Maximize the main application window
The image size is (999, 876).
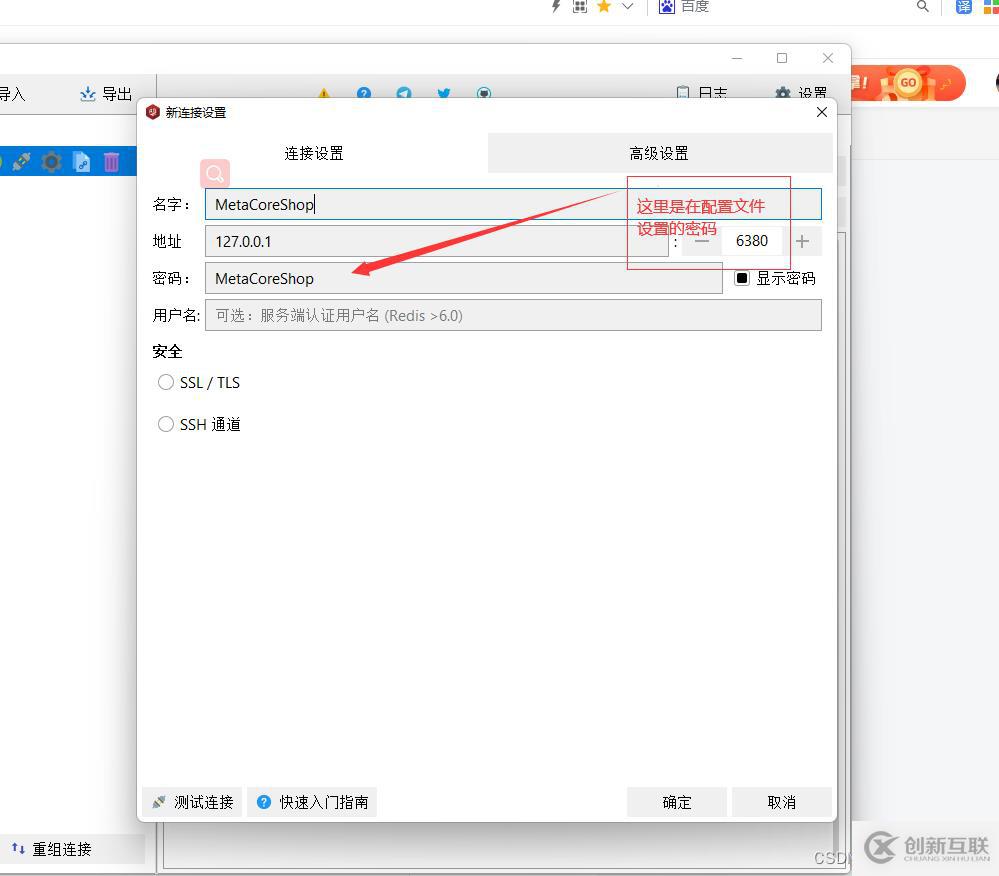pyautogui.click(x=782, y=58)
